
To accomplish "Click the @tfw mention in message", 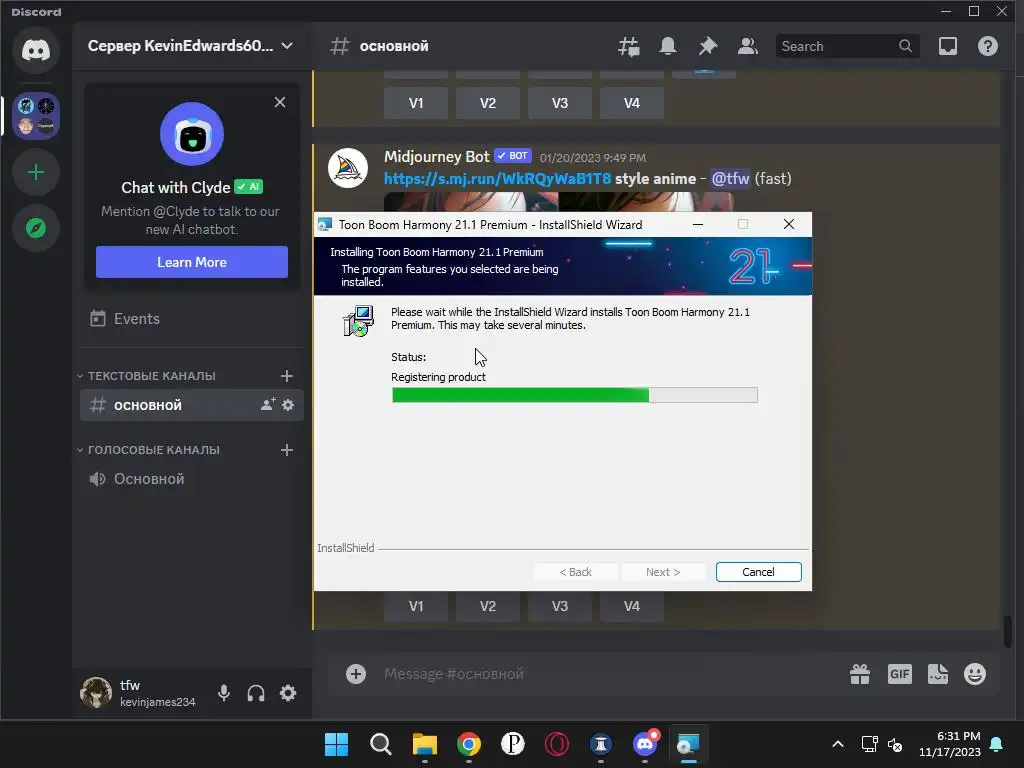I will pos(730,178).
